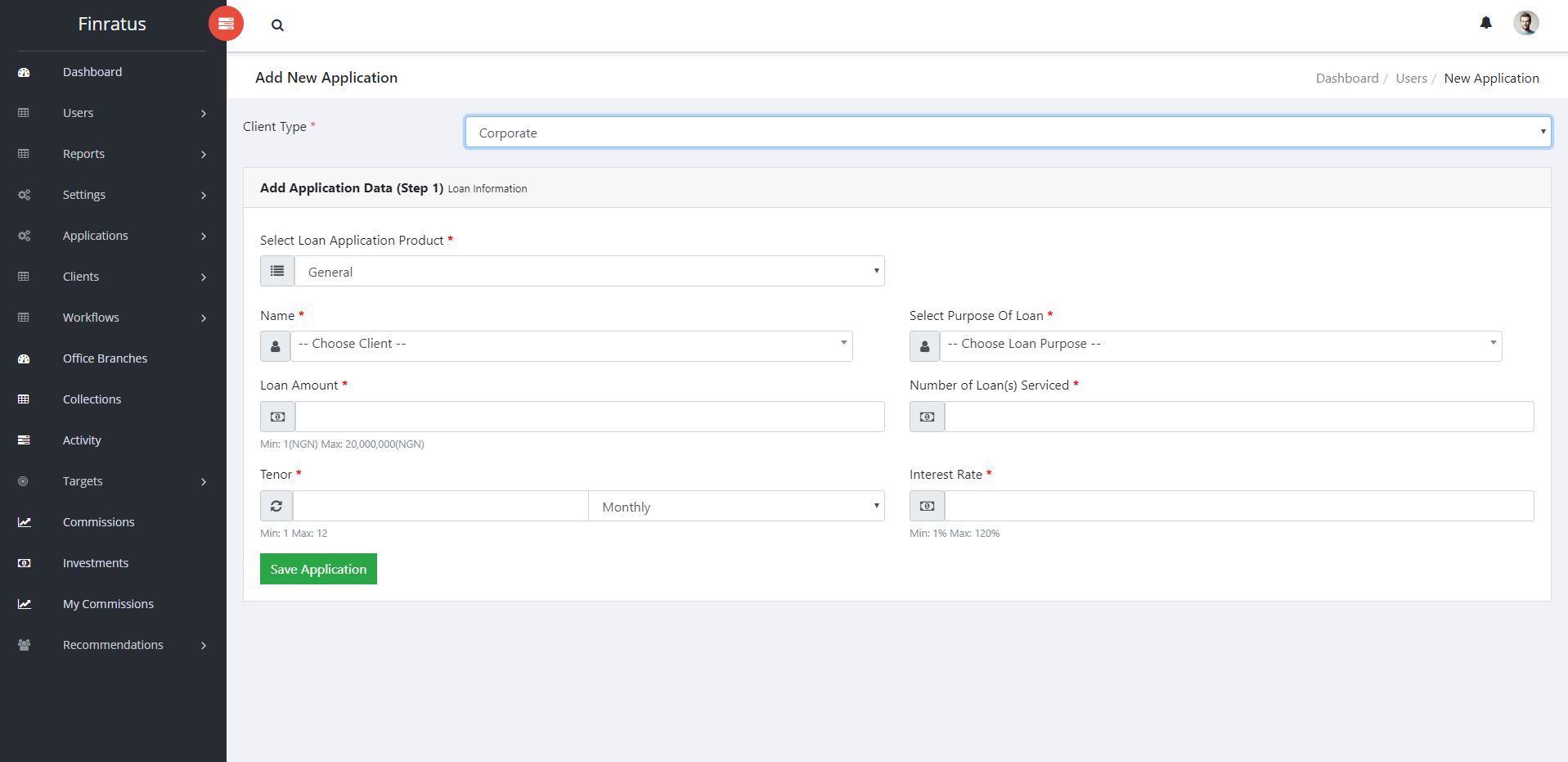Click the Commissions chart icon in sidebar
Screen dimensions: 1568x762
click(x=25, y=522)
